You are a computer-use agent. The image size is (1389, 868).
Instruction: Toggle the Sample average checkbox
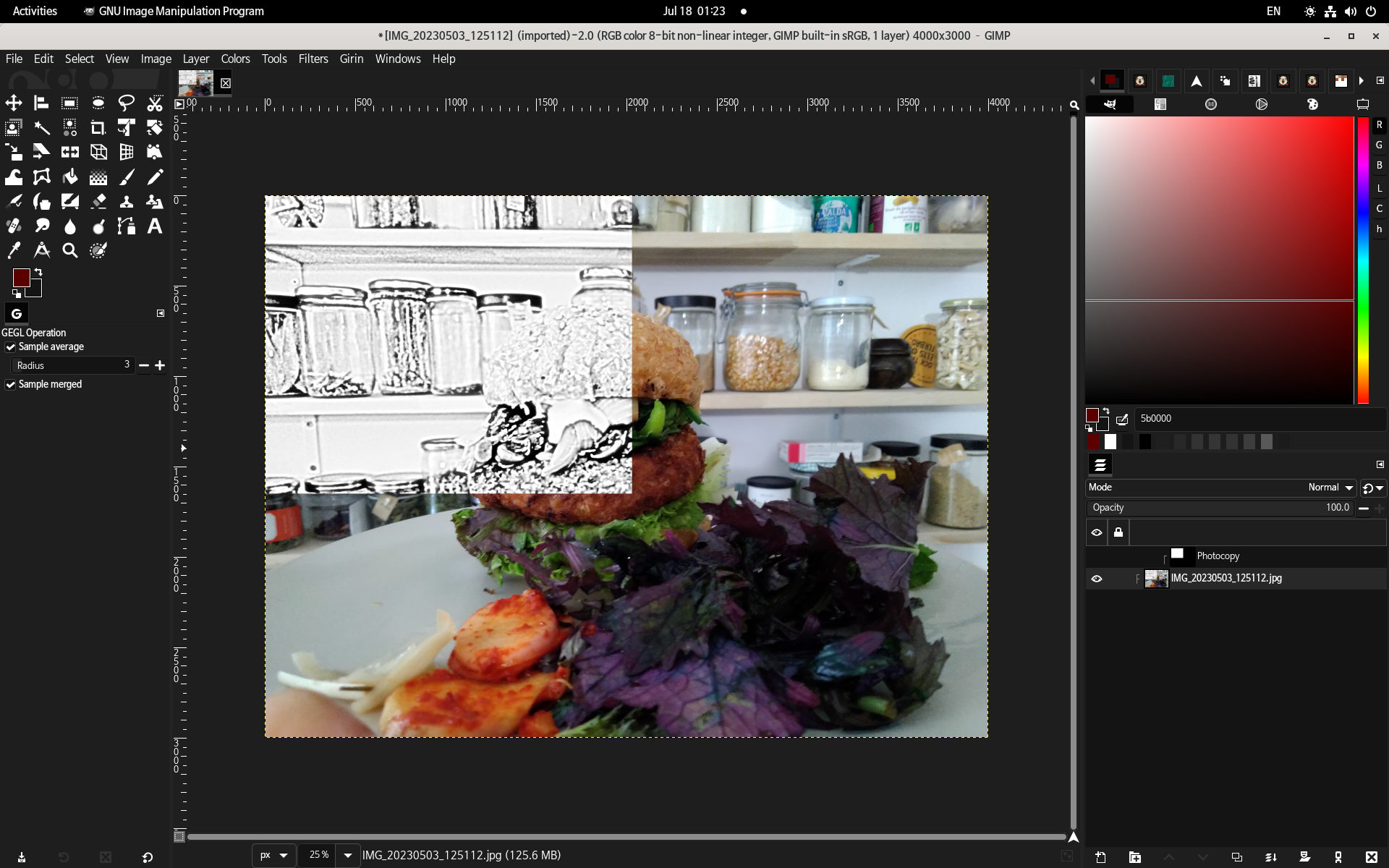(11, 347)
